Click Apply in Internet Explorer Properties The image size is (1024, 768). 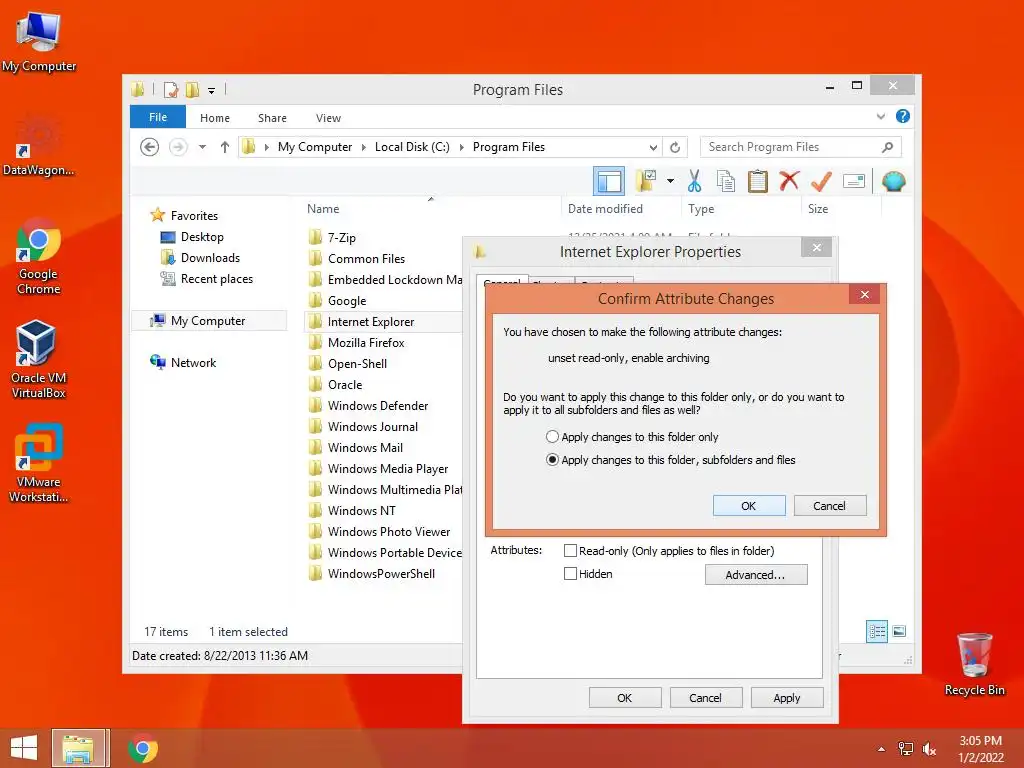click(x=787, y=697)
